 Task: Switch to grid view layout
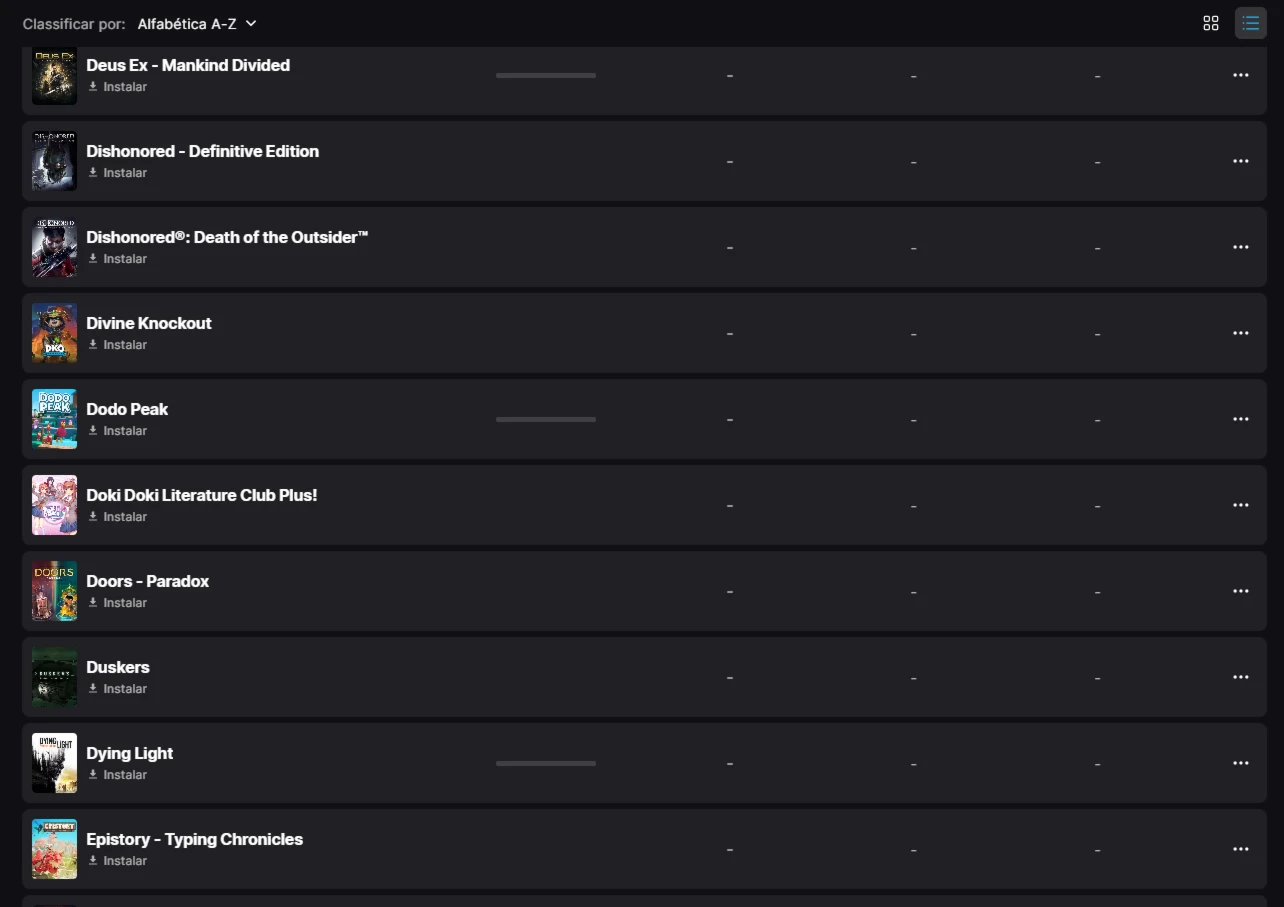click(x=1210, y=23)
